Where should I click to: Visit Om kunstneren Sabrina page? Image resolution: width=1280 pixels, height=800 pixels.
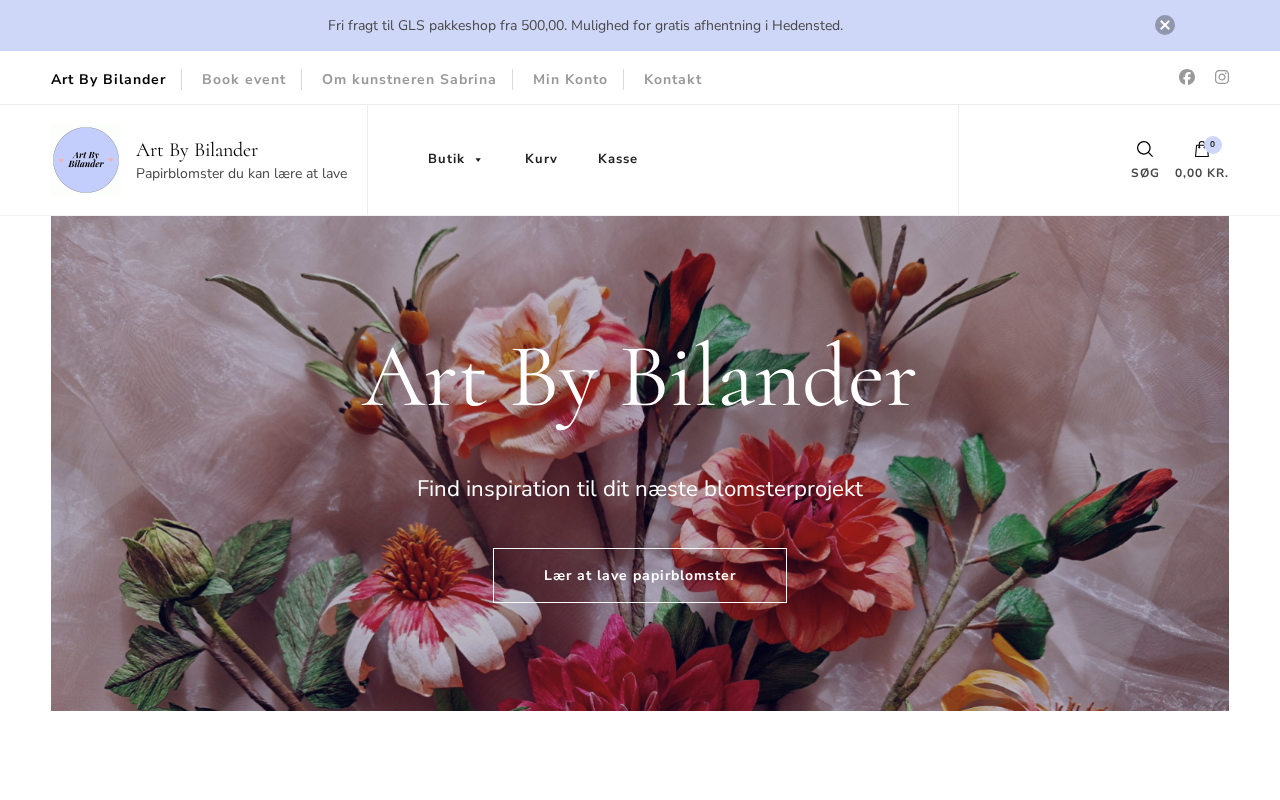(x=409, y=79)
